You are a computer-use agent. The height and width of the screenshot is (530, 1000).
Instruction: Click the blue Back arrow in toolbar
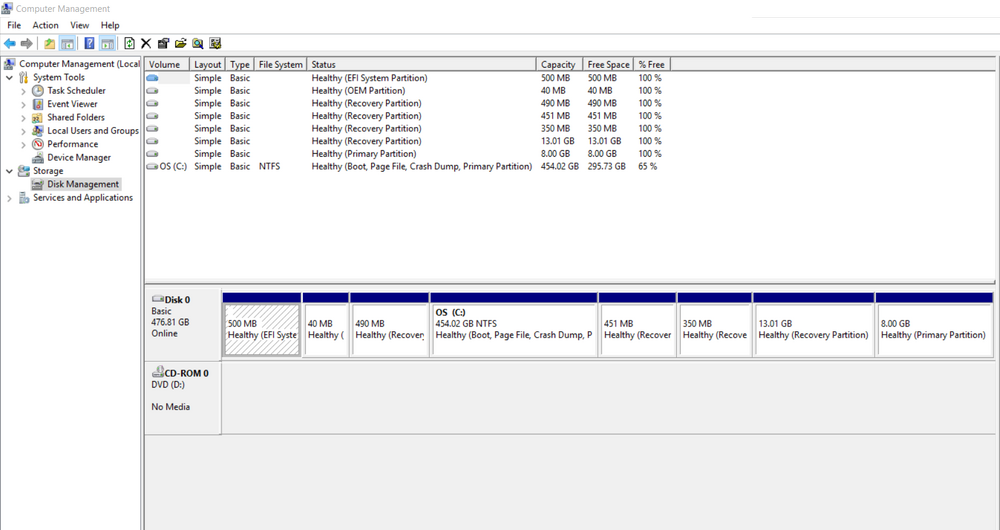(x=10, y=43)
